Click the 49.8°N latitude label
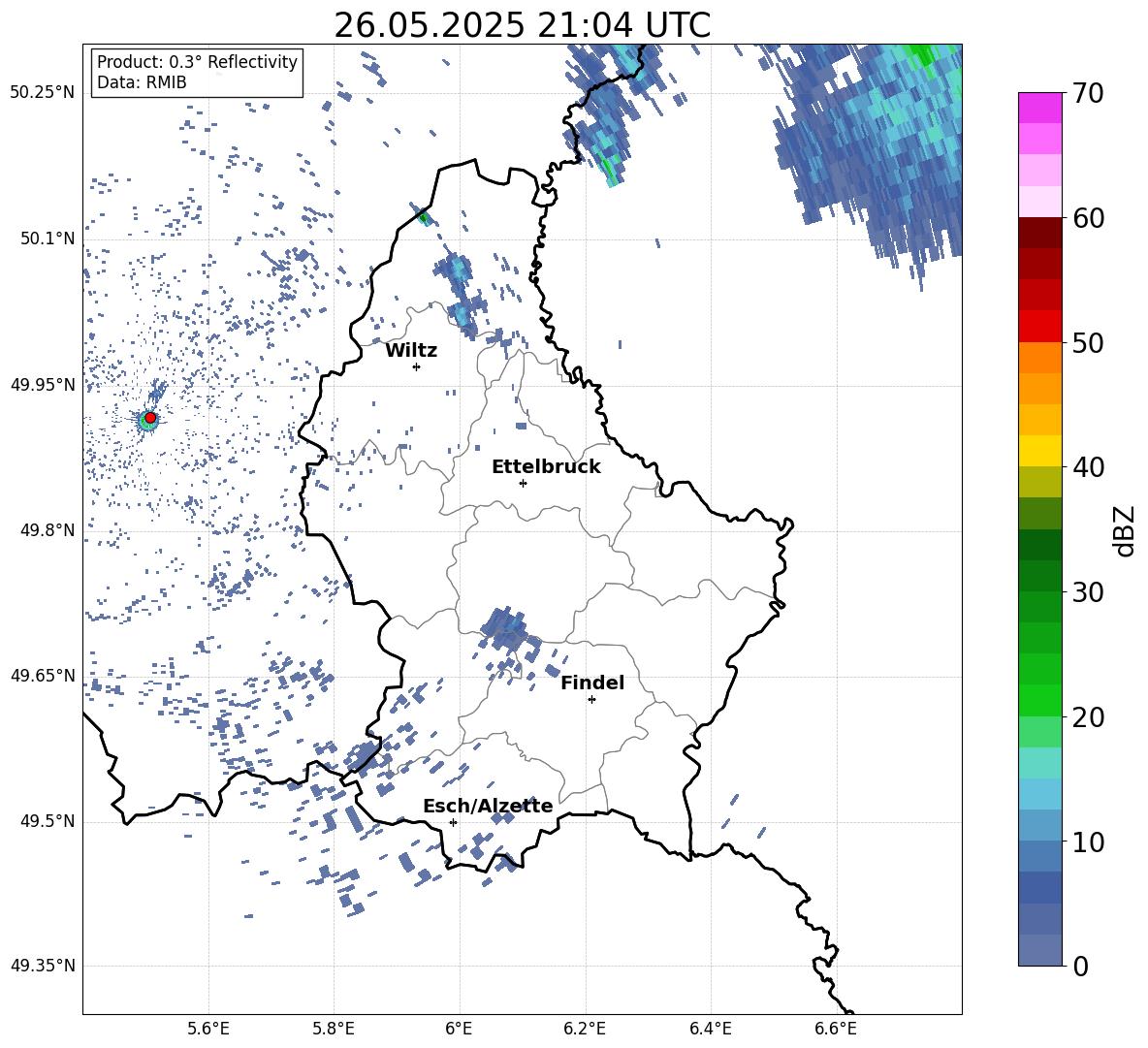This screenshot has width=1148, height=1048. click(x=48, y=530)
